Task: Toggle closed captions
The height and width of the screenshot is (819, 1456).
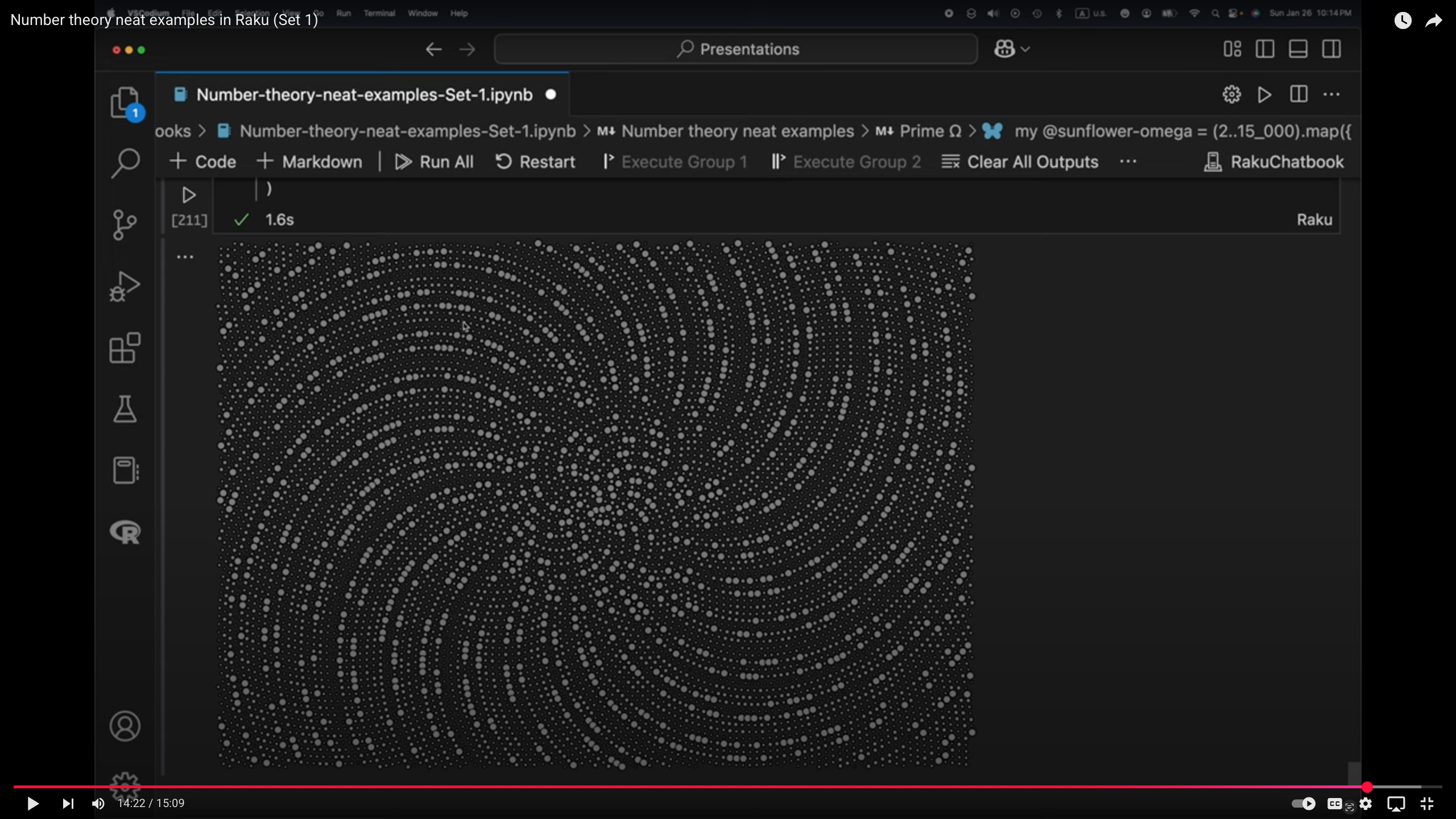Action: pyautogui.click(x=1335, y=804)
